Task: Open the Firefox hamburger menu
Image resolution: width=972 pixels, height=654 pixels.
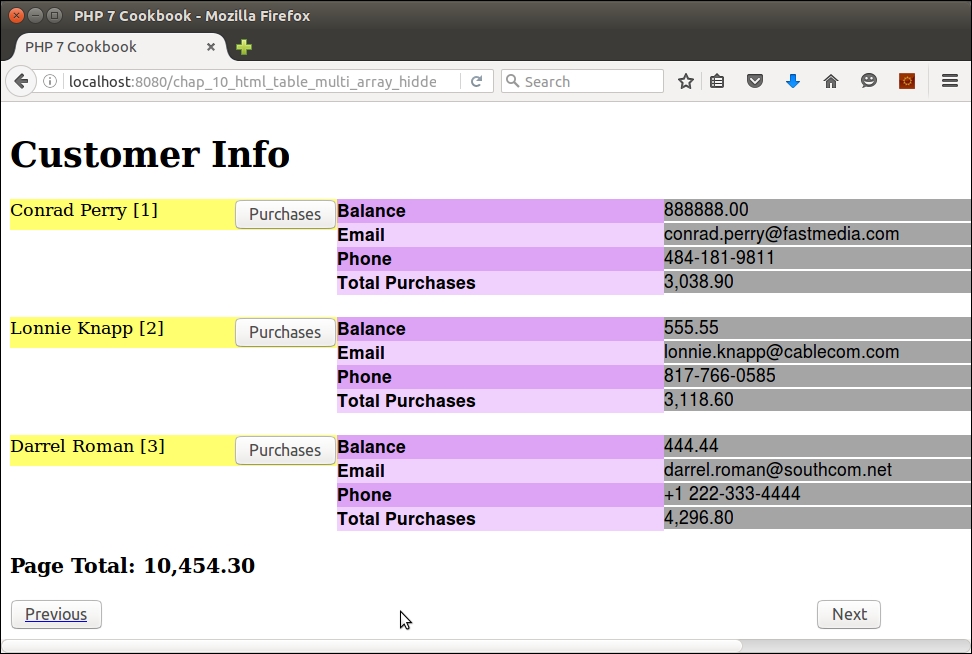Action: click(950, 82)
